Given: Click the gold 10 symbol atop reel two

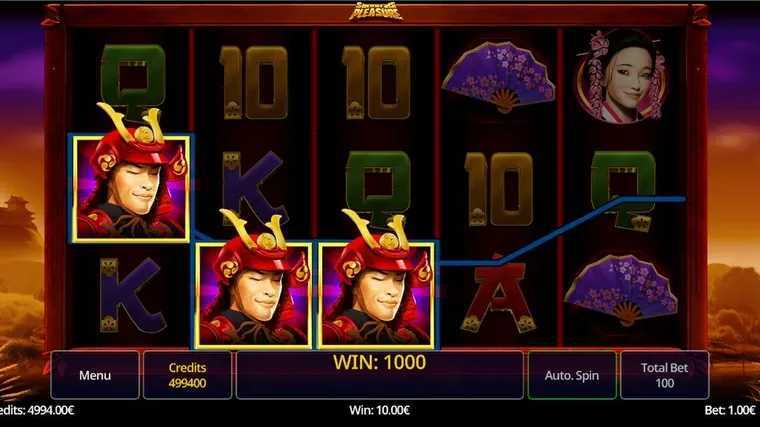Looking at the screenshot, I should [x=253, y=82].
